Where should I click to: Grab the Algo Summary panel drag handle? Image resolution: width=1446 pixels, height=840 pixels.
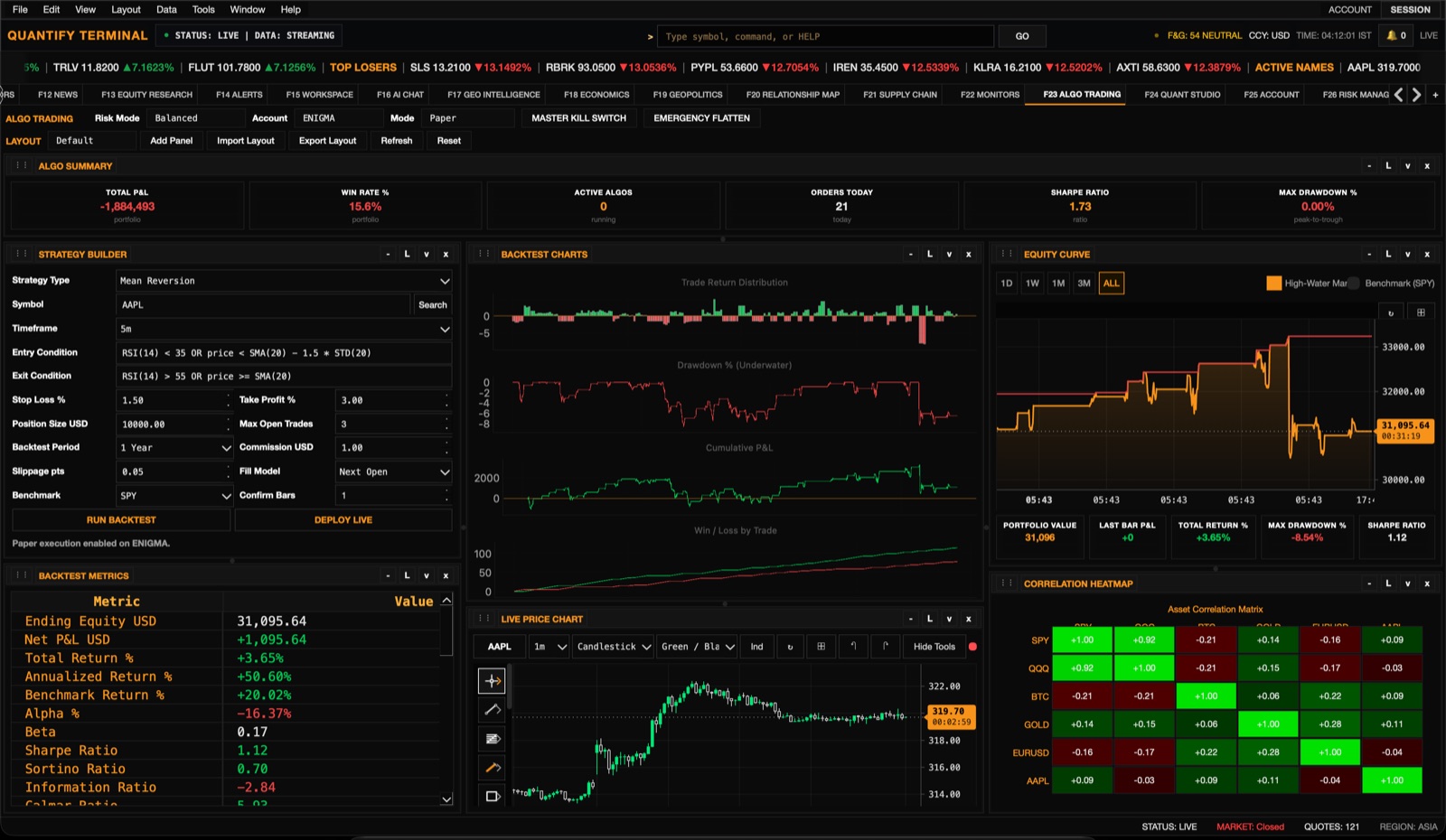click(21, 166)
